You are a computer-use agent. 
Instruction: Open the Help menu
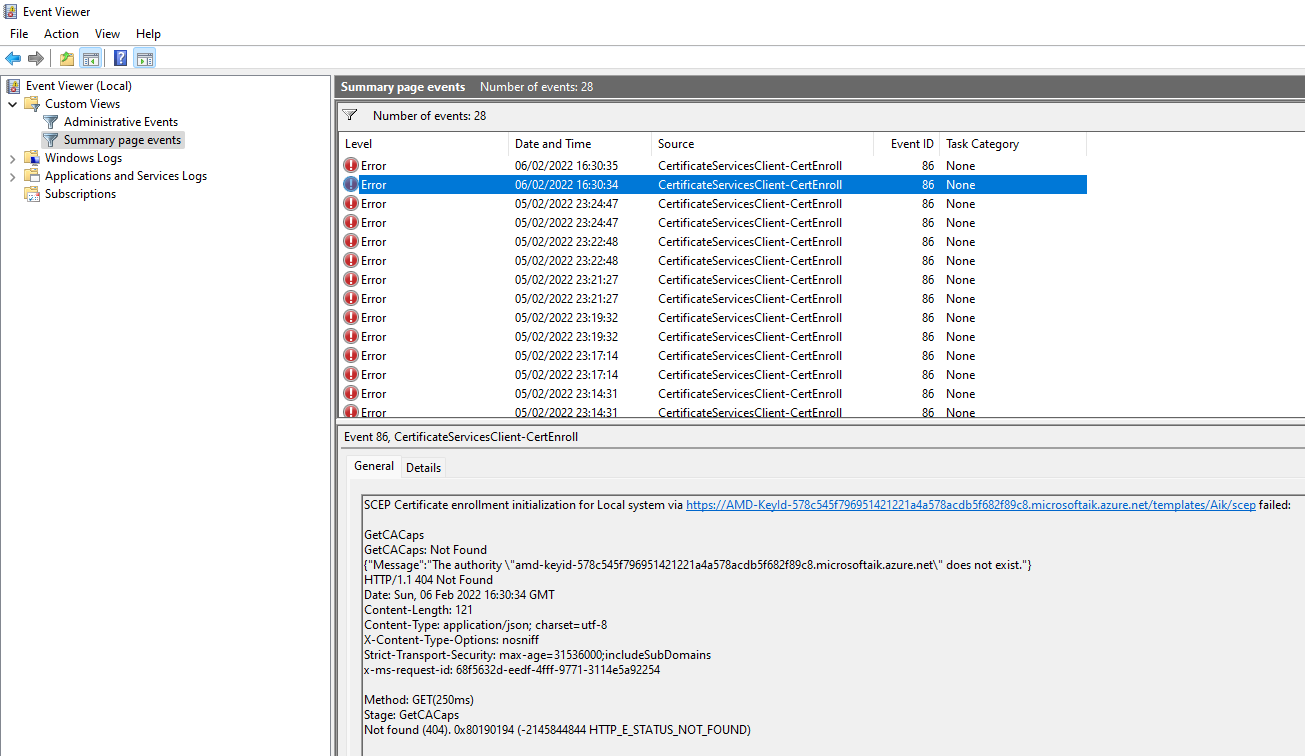148,34
